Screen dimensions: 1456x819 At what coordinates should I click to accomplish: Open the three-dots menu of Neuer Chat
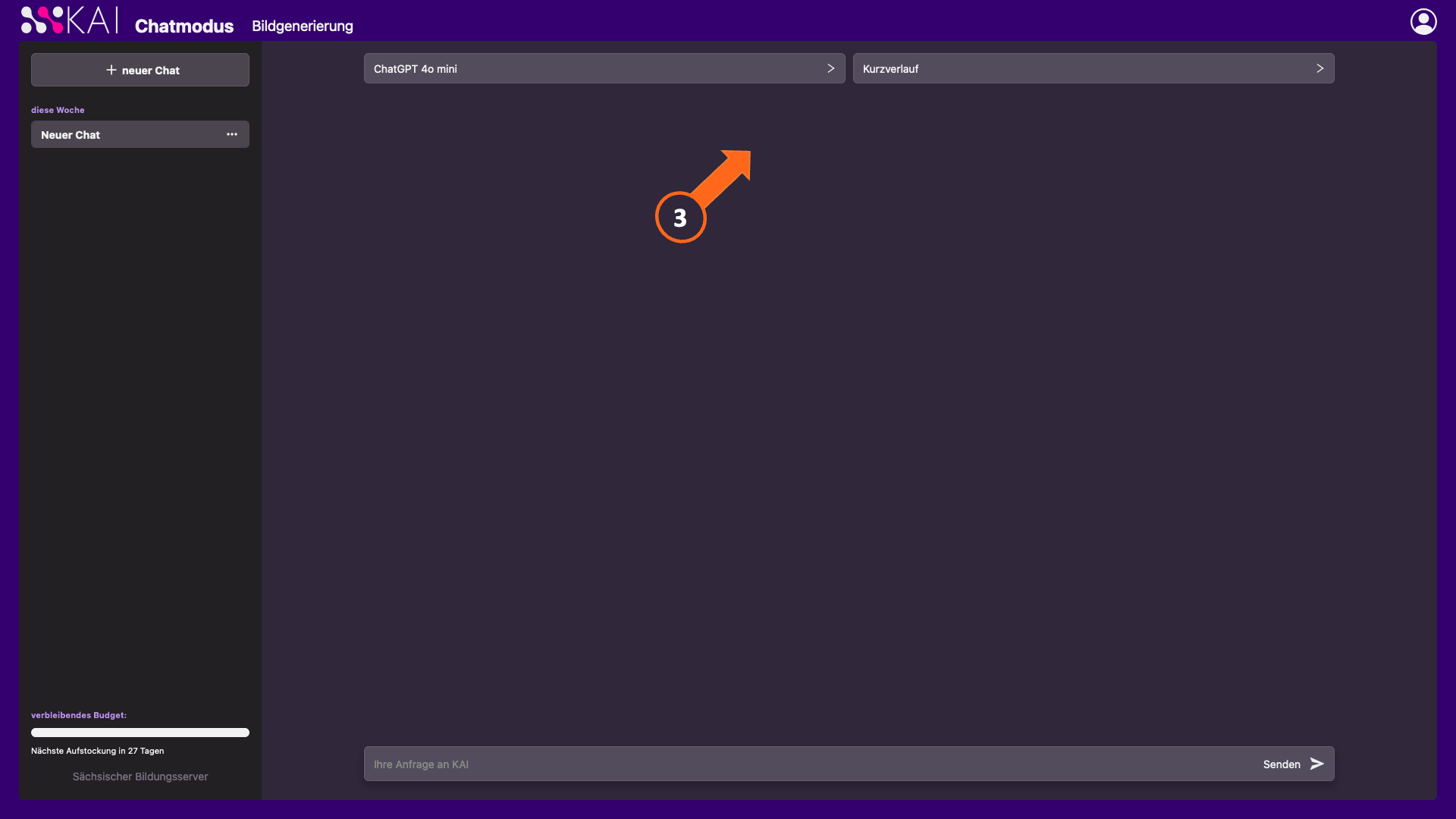click(x=232, y=134)
